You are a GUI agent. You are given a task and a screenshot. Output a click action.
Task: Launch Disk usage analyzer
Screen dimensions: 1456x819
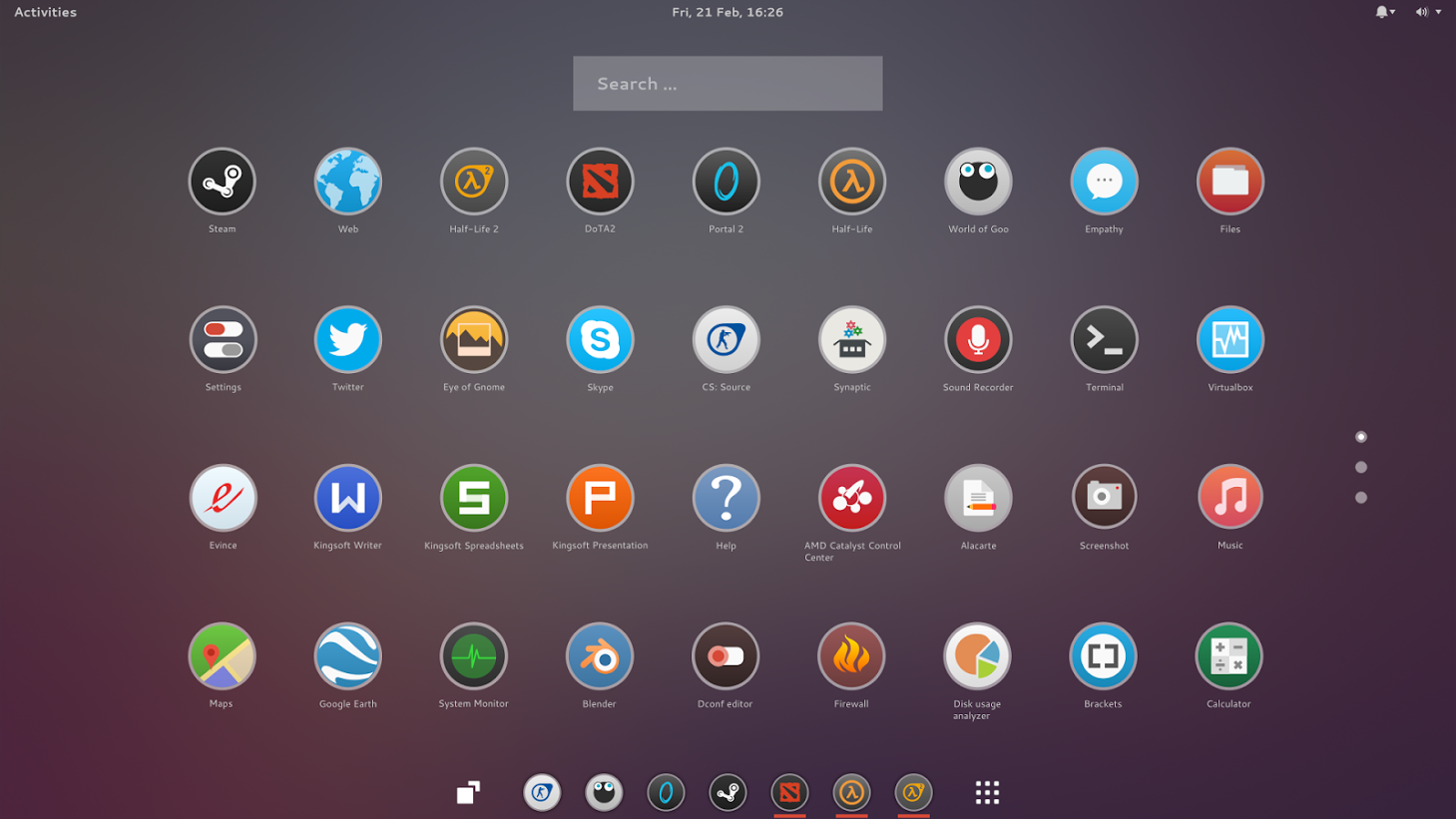click(x=977, y=656)
